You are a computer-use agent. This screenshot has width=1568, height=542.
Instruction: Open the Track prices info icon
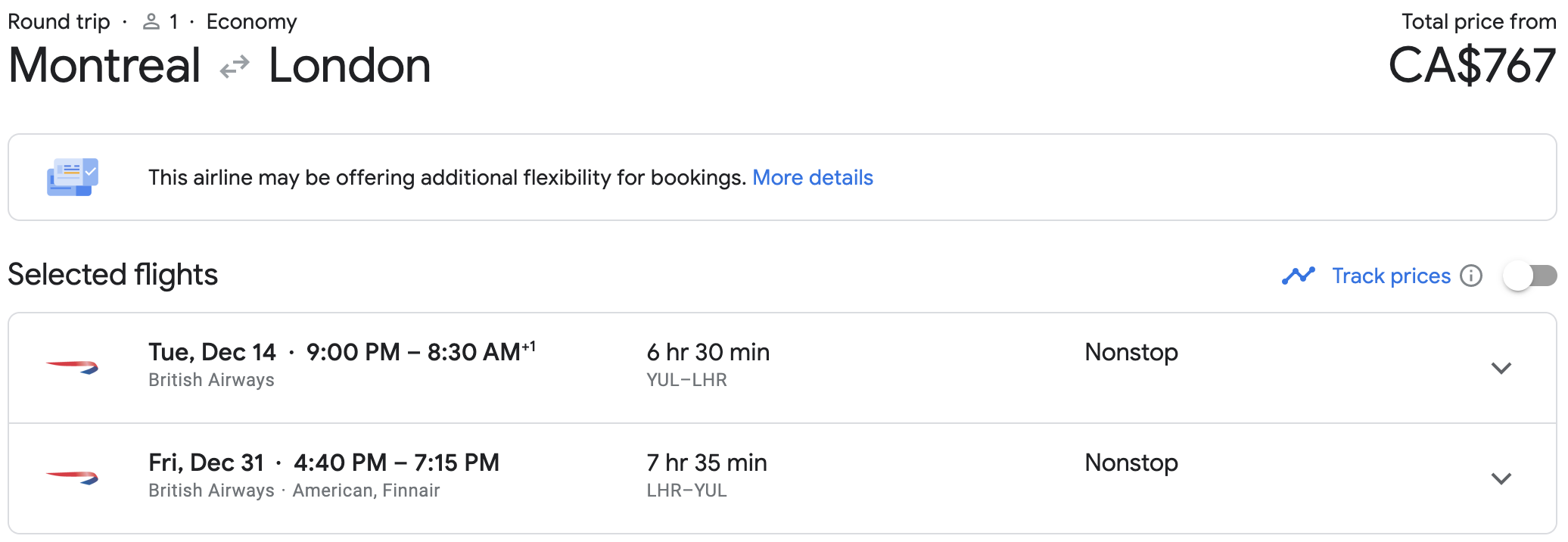(1471, 276)
